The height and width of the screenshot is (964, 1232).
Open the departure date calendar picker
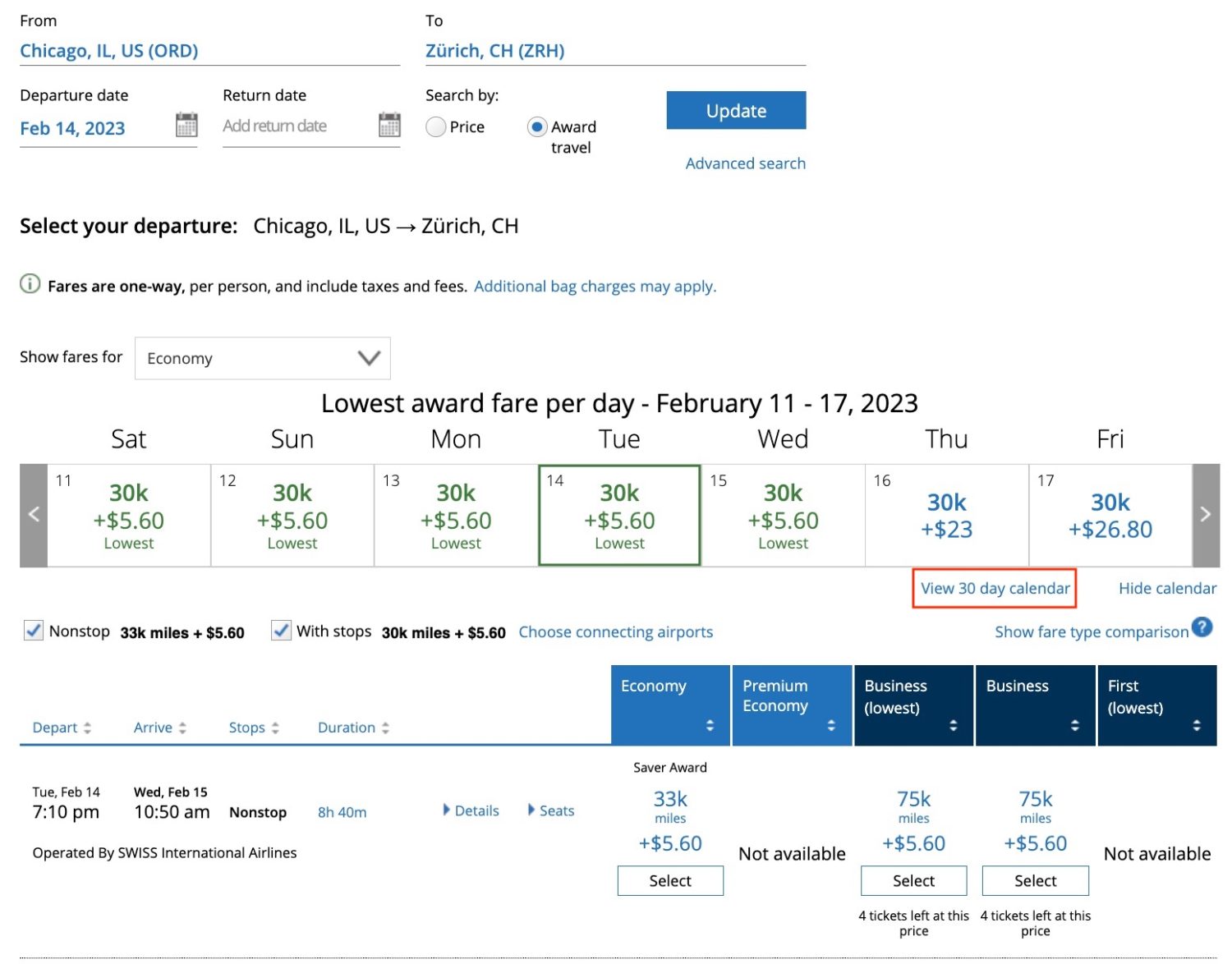[x=187, y=125]
